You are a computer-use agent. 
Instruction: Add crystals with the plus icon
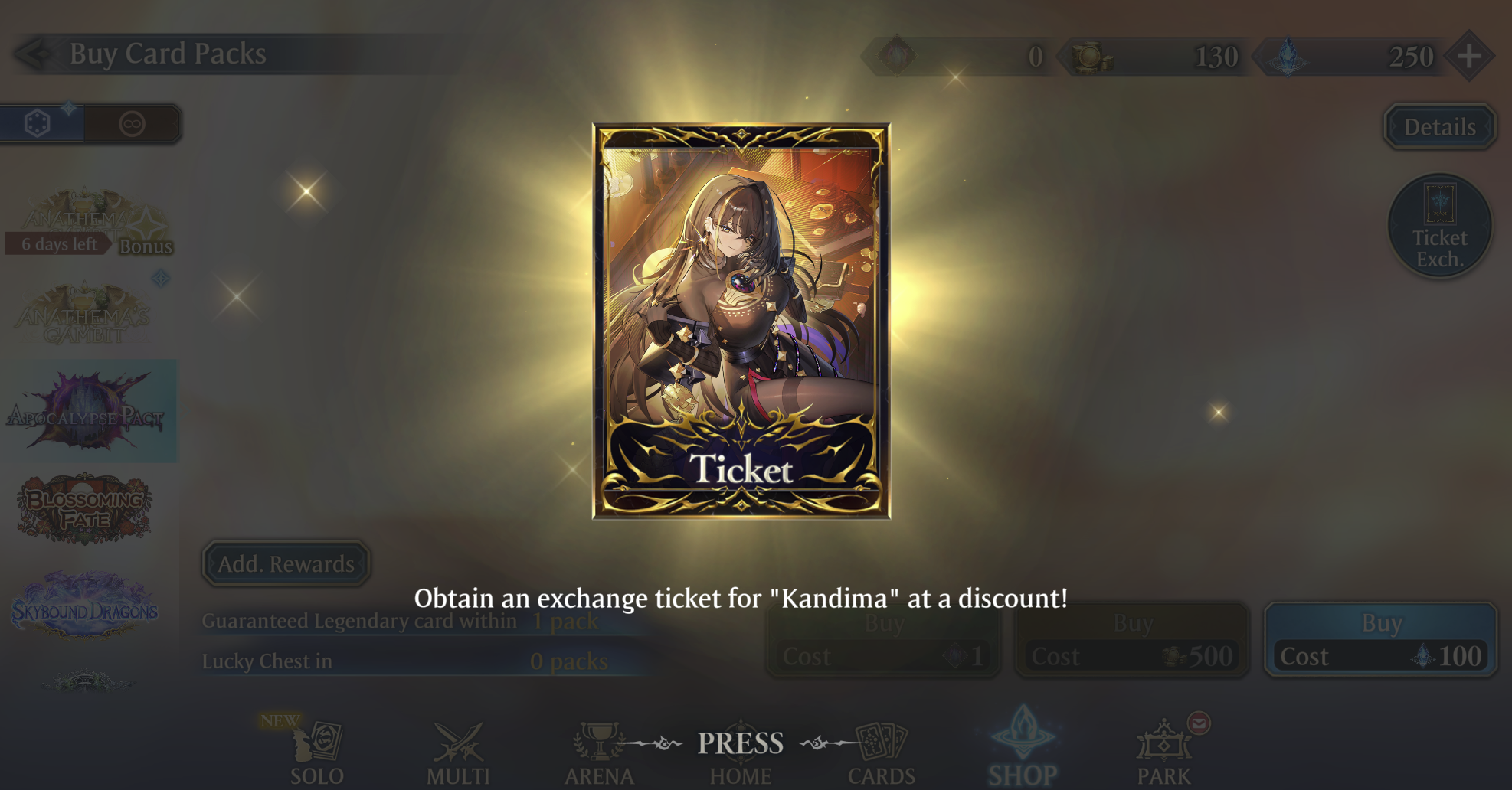[1468, 56]
